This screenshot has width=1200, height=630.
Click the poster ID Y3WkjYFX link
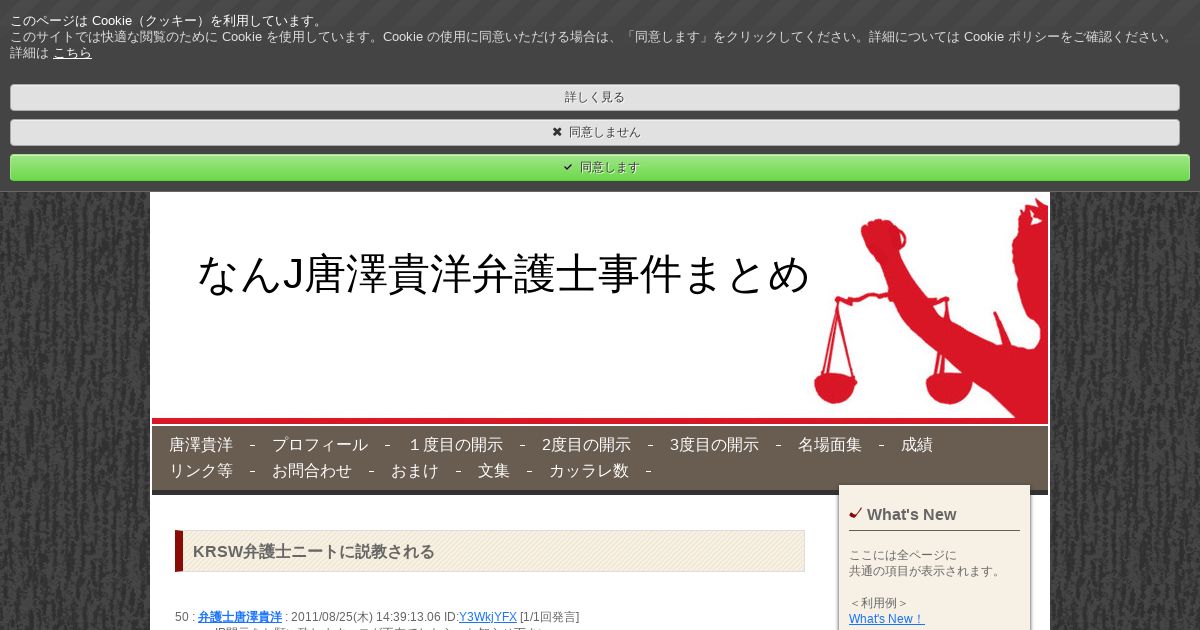(488, 617)
